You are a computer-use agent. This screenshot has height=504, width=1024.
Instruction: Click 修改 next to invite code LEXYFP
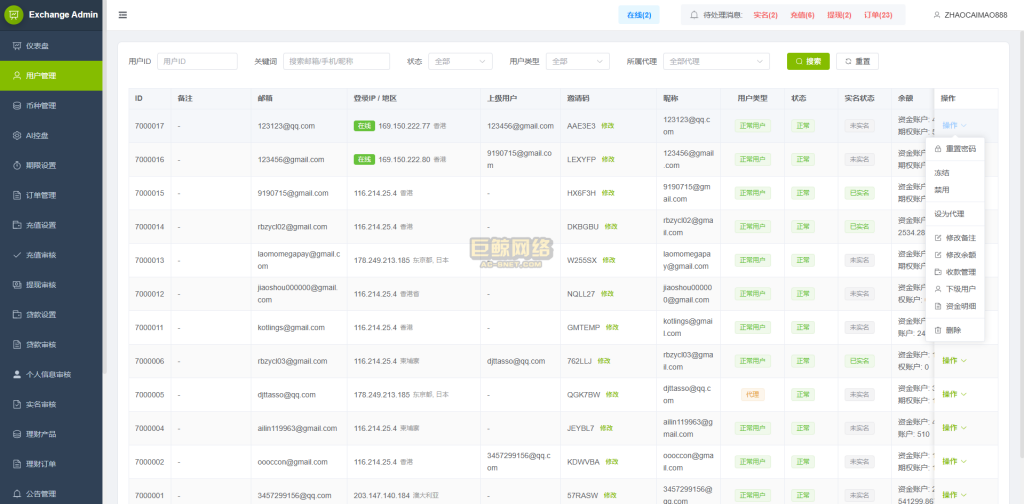[608, 159]
